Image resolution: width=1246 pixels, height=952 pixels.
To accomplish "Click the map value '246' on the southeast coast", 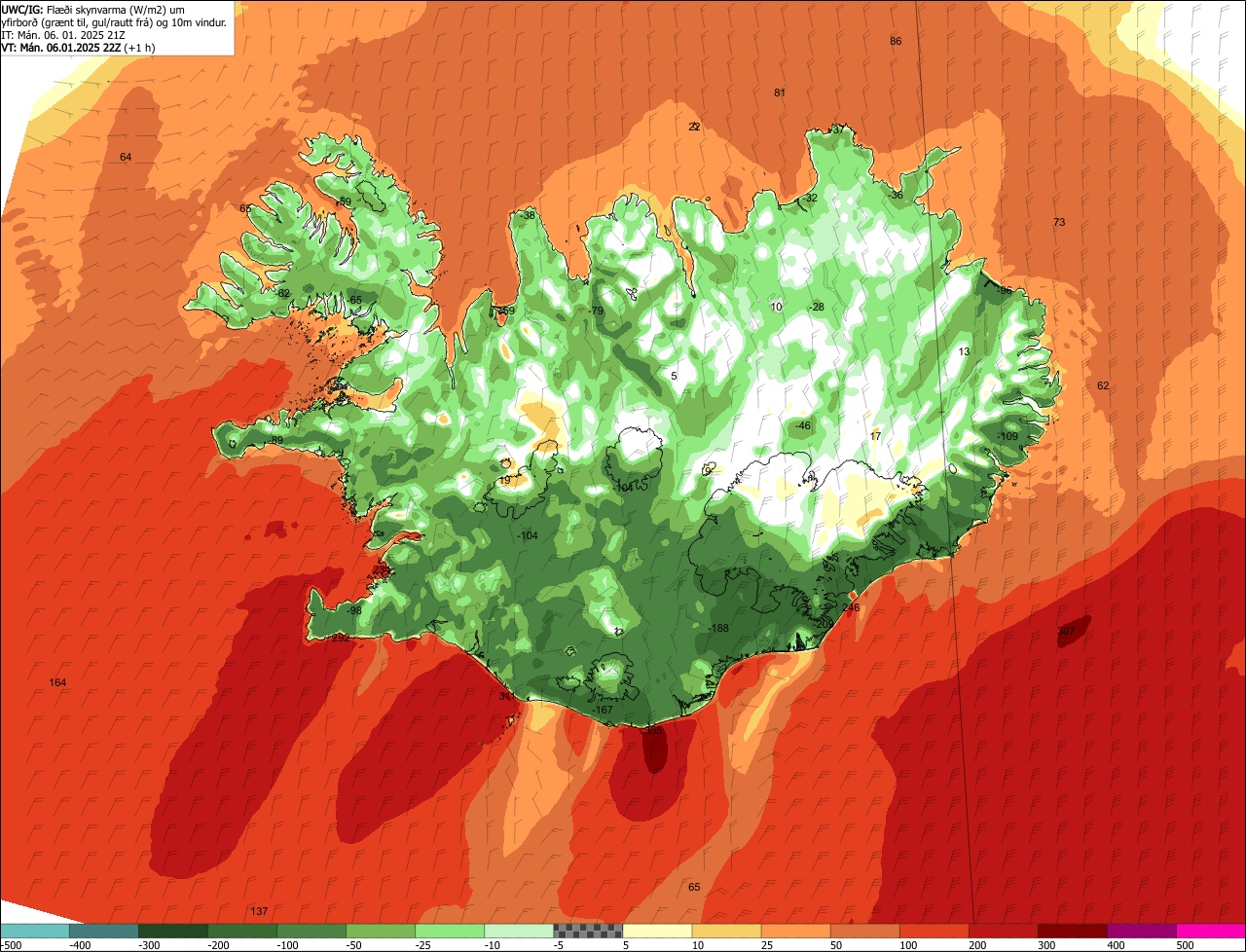I will 851,607.
